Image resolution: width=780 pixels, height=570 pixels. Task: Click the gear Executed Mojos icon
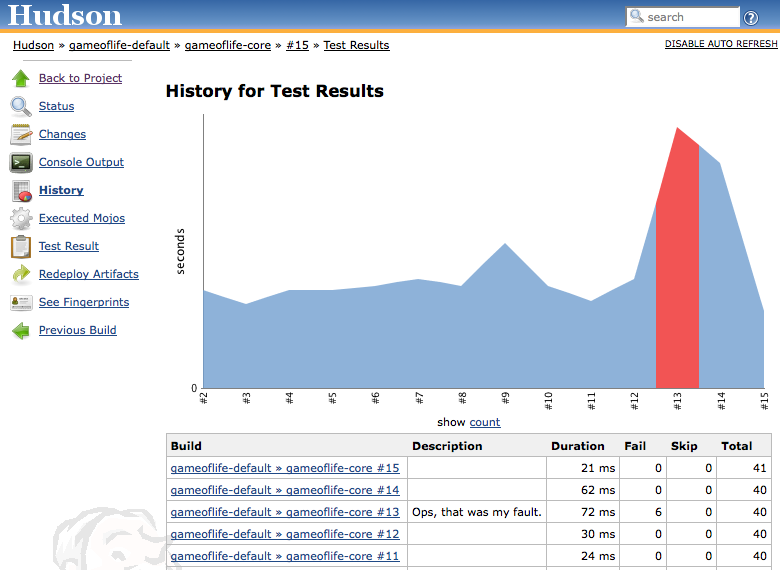[x=21, y=218]
